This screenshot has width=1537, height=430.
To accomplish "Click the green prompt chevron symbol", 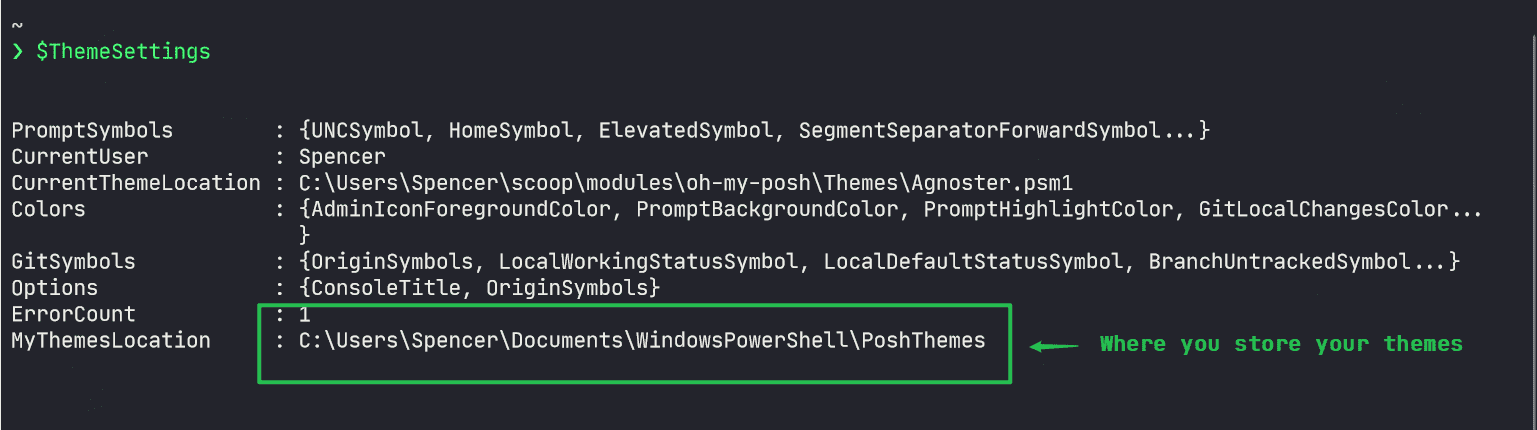I will (x=17, y=52).
